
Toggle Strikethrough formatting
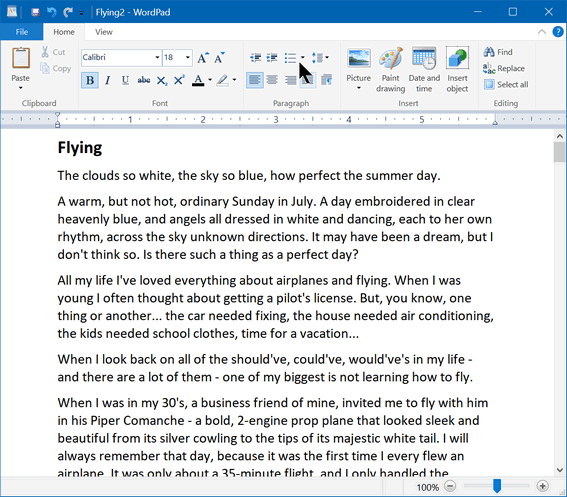tap(144, 80)
